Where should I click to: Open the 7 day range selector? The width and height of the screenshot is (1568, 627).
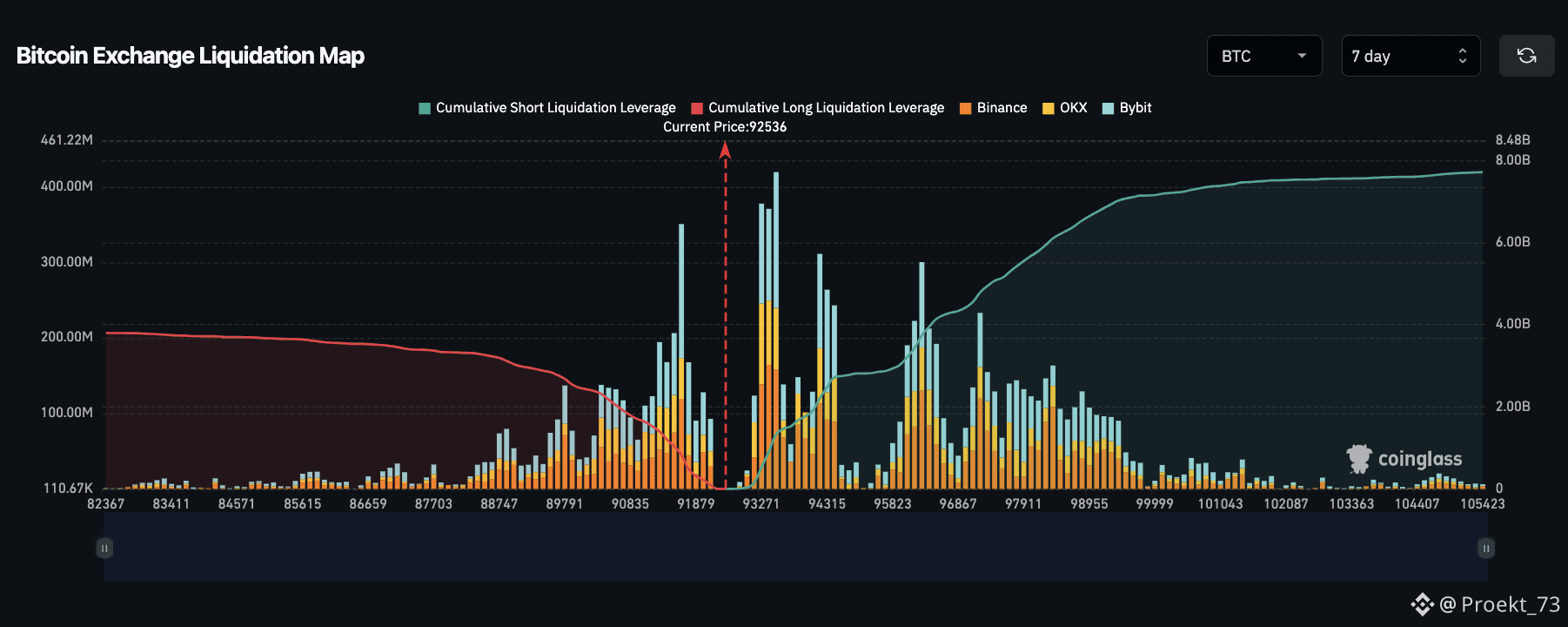pos(1411,56)
